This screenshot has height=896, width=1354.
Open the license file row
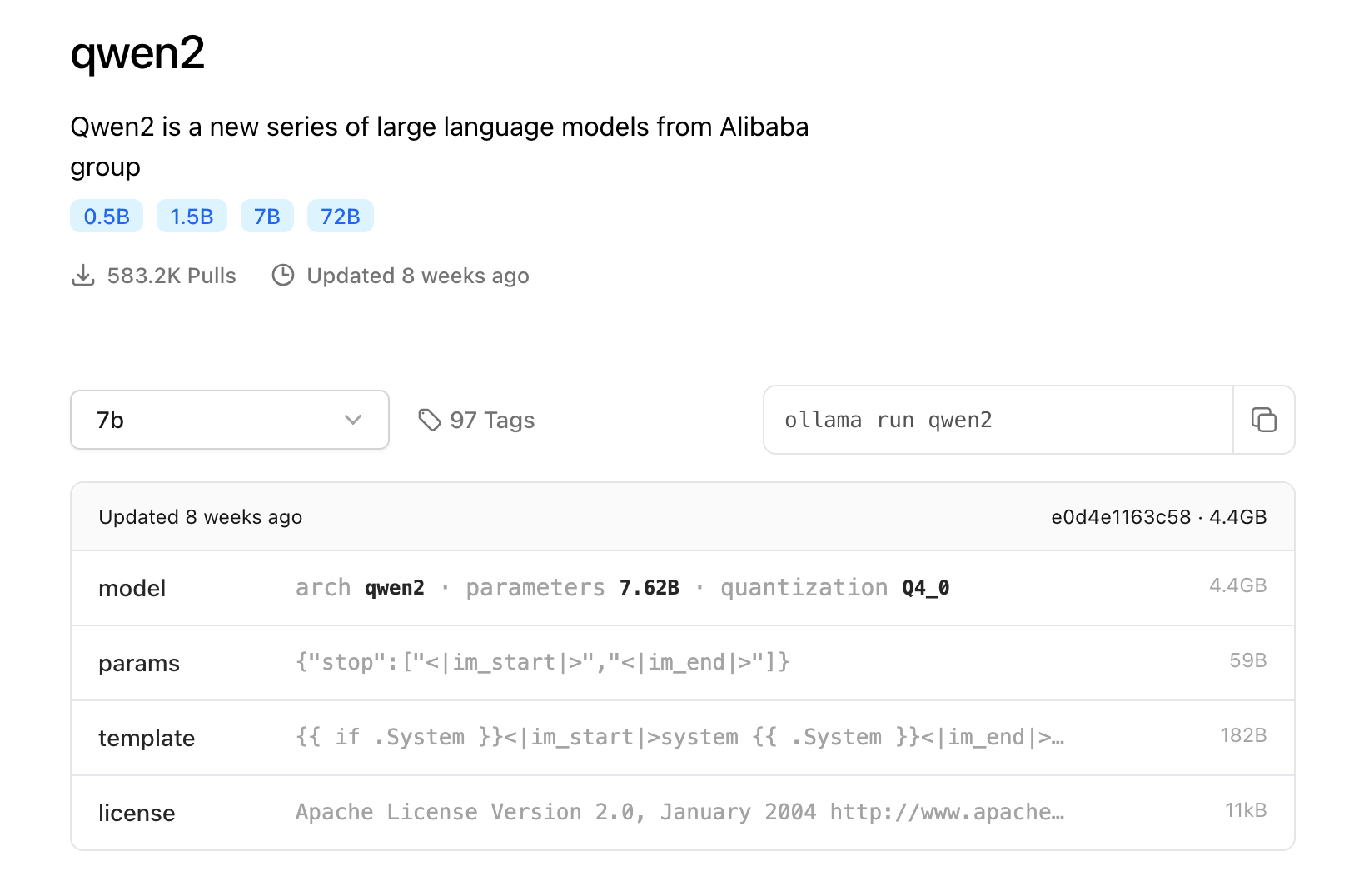(682, 813)
